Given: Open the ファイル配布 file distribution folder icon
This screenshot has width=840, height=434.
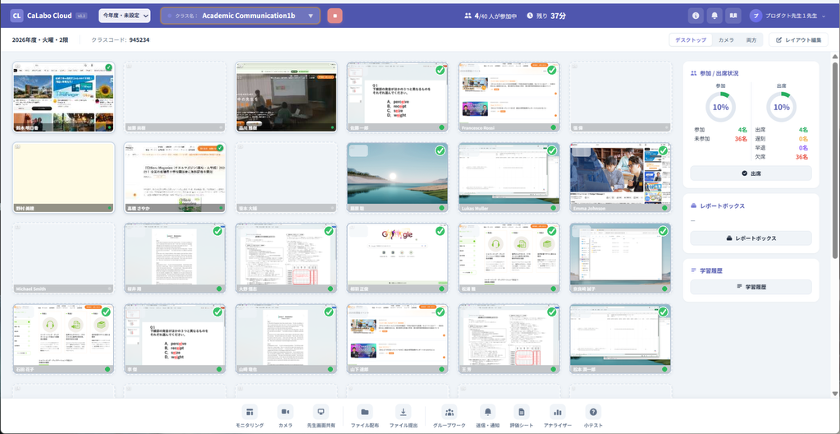Looking at the screenshot, I should click(364, 412).
